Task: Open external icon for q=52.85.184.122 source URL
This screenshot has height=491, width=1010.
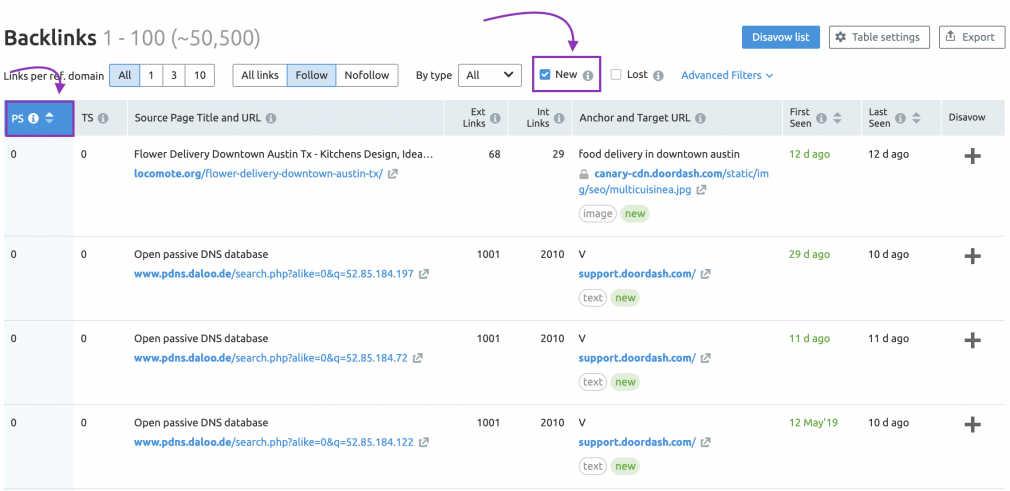Action: coord(424,443)
